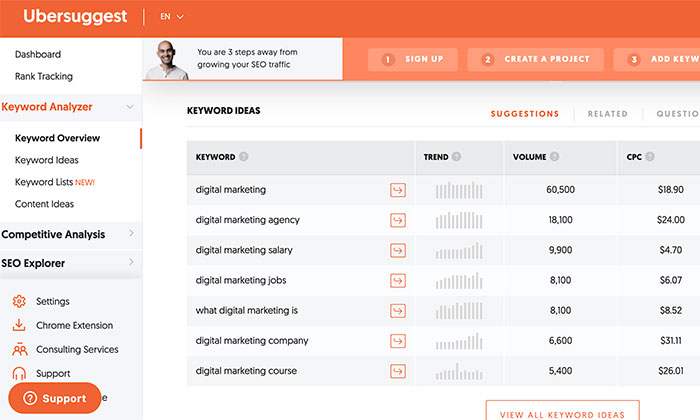Click the keyword 'what digital marketing is'

coord(247,311)
